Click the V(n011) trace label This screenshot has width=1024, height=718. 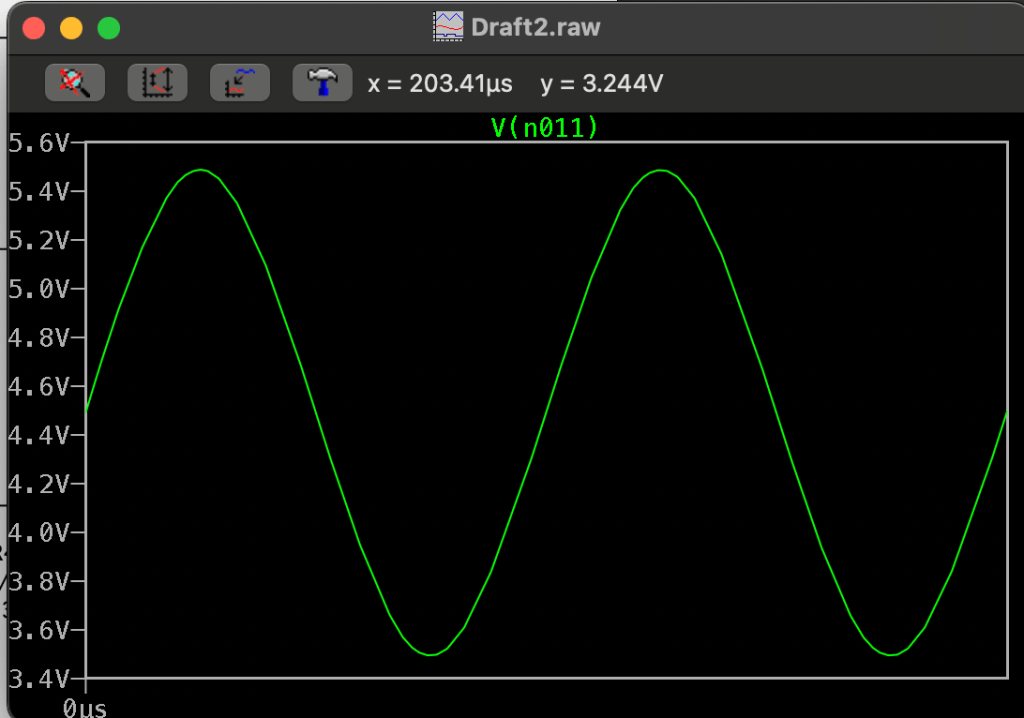coord(544,127)
